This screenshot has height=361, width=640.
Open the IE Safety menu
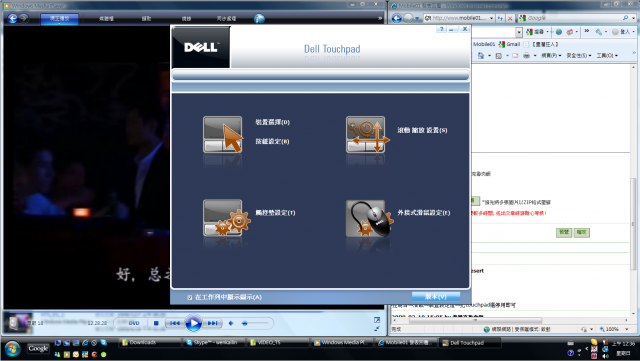[578, 56]
